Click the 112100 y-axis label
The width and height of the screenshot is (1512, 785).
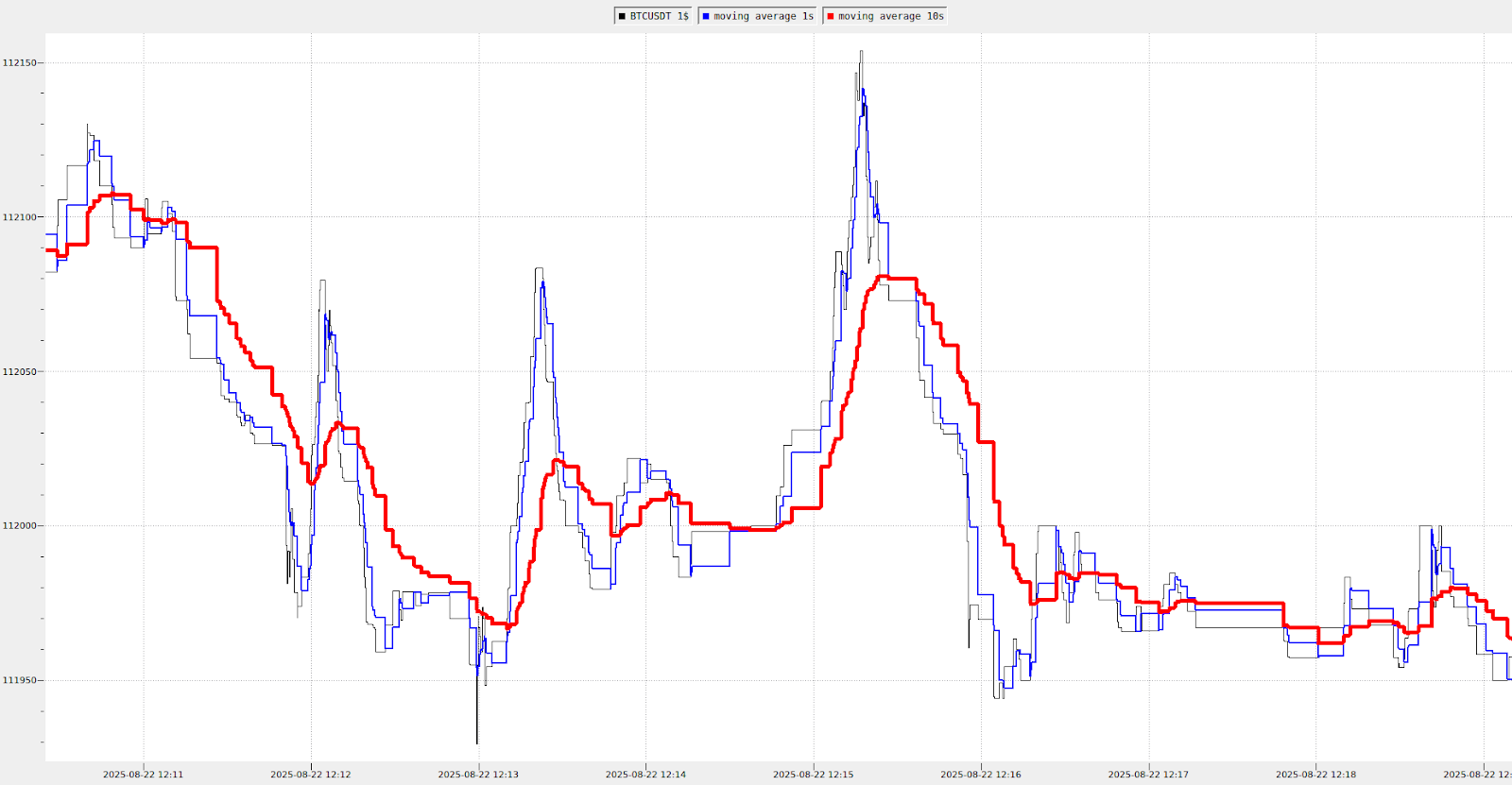(x=19, y=217)
